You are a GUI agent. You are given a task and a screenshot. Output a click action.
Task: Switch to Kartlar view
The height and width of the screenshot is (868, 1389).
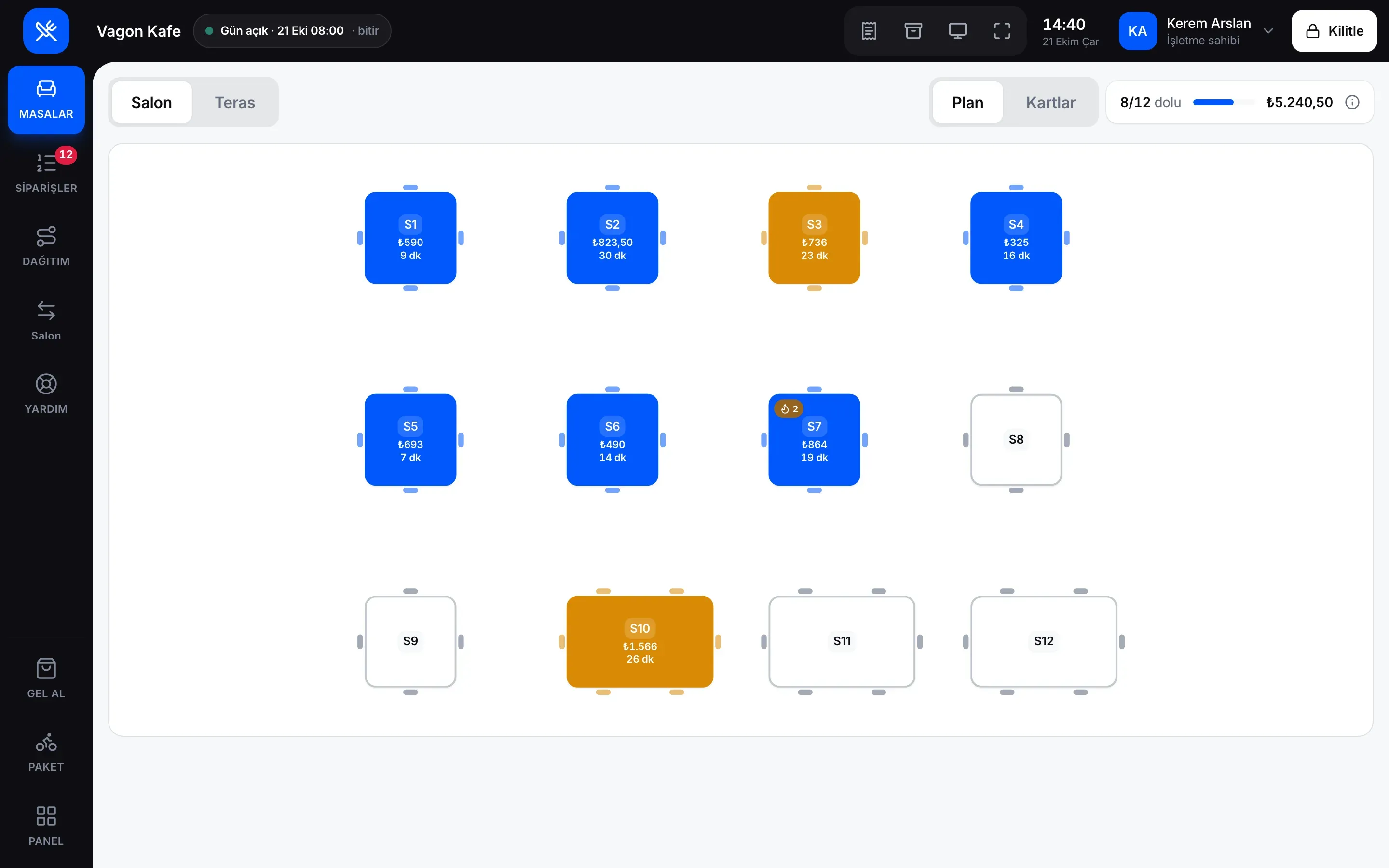1050,102
